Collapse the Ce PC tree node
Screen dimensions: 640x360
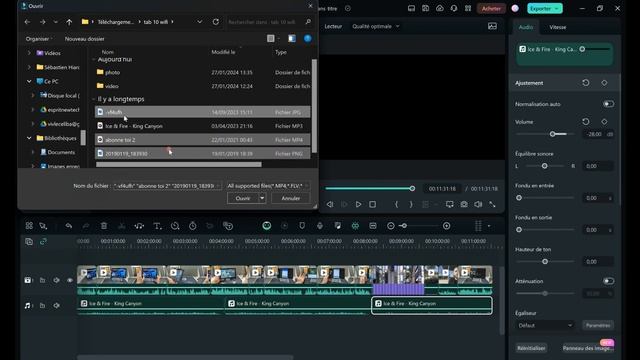click(x=29, y=81)
